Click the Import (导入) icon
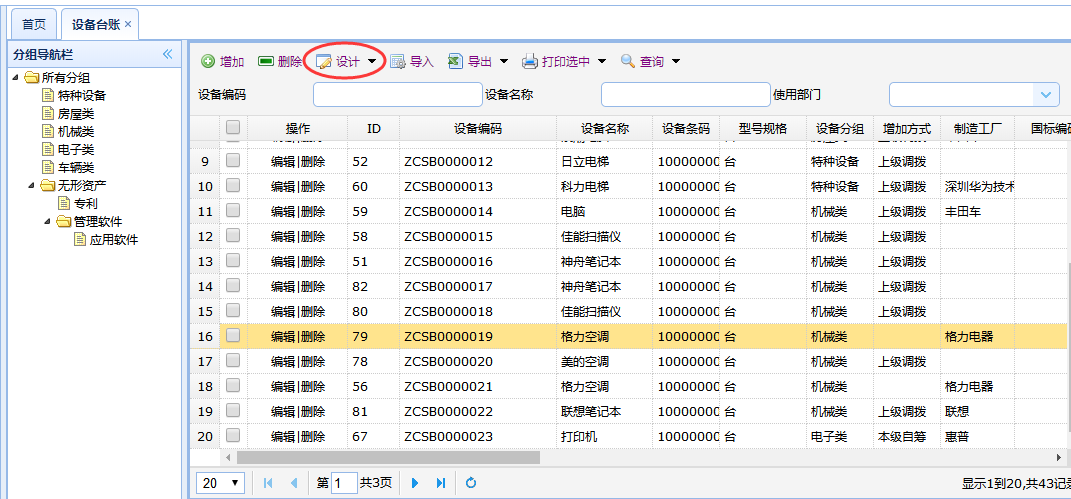Screen dimensions: 1071x499 pos(398,61)
